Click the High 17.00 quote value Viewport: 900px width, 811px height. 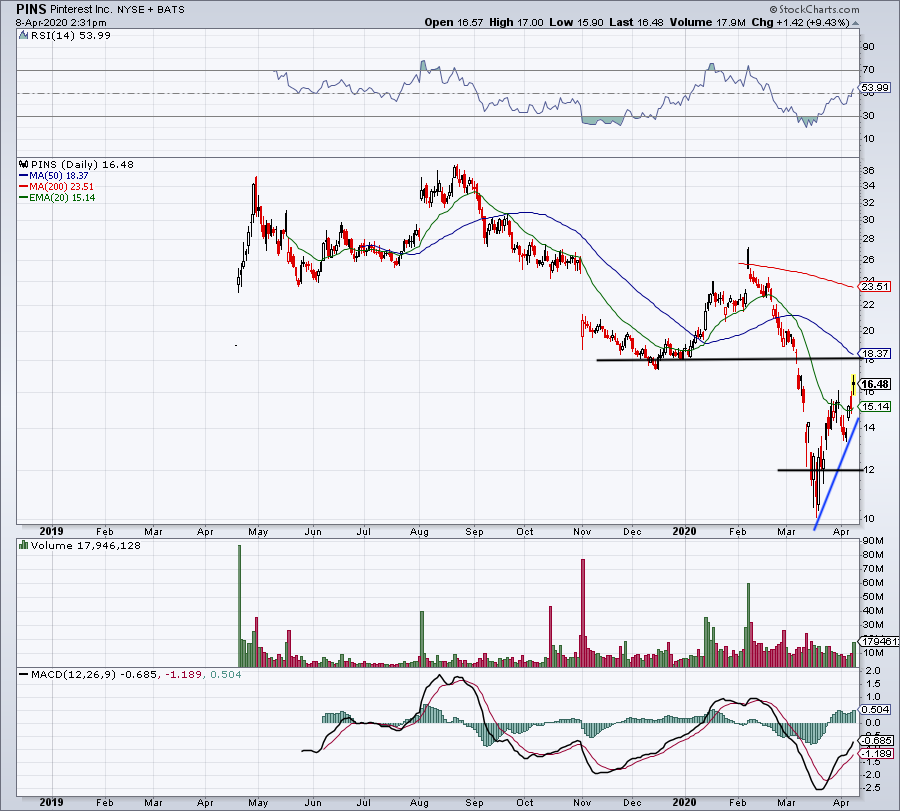[x=516, y=22]
